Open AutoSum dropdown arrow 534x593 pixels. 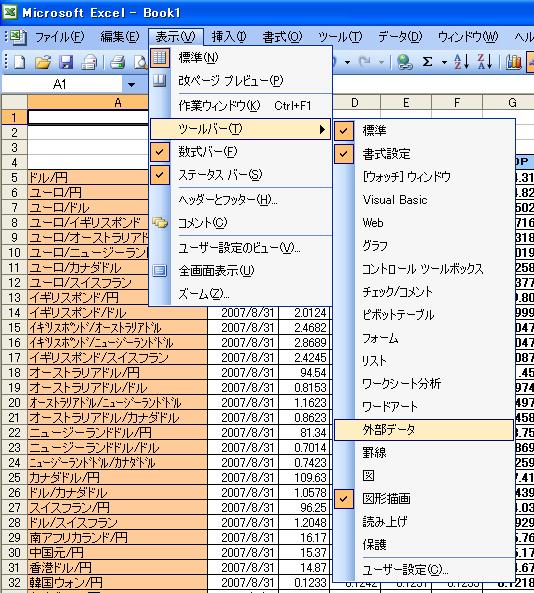pos(444,62)
